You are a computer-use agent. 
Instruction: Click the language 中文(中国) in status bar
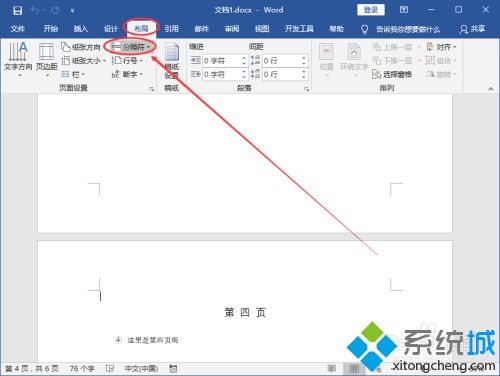coord(141,369)
